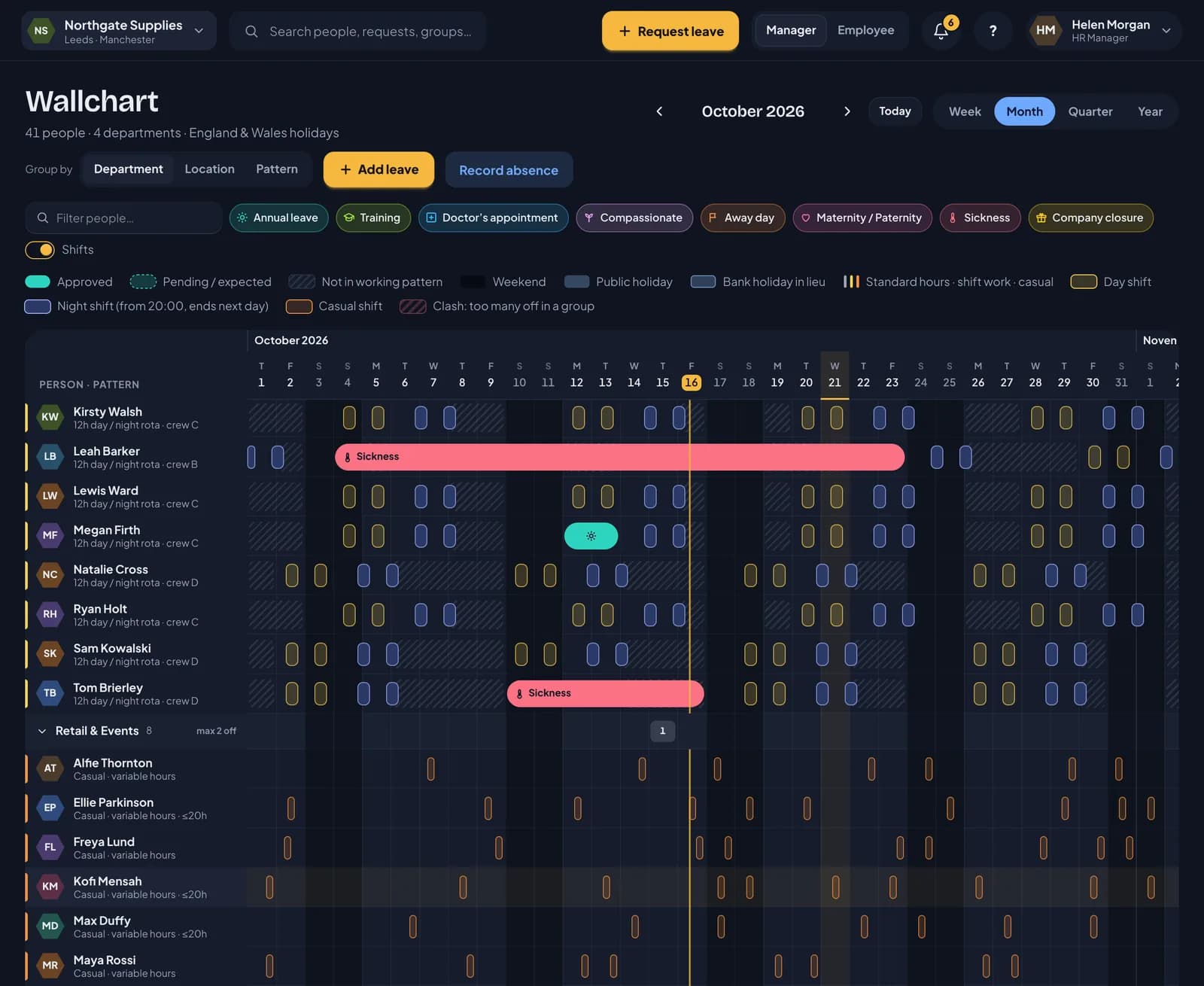Switch to Week view
Viewport: 1204px width, 986px height.
coord(965,111)
